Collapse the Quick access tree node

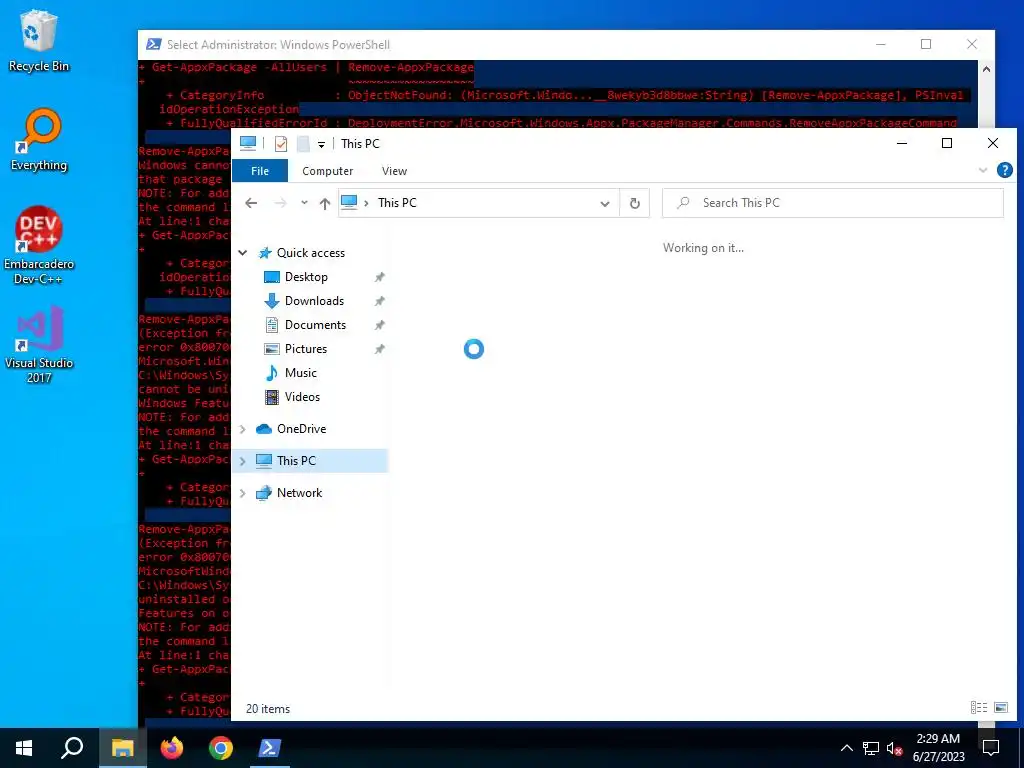tap(243, 253)
